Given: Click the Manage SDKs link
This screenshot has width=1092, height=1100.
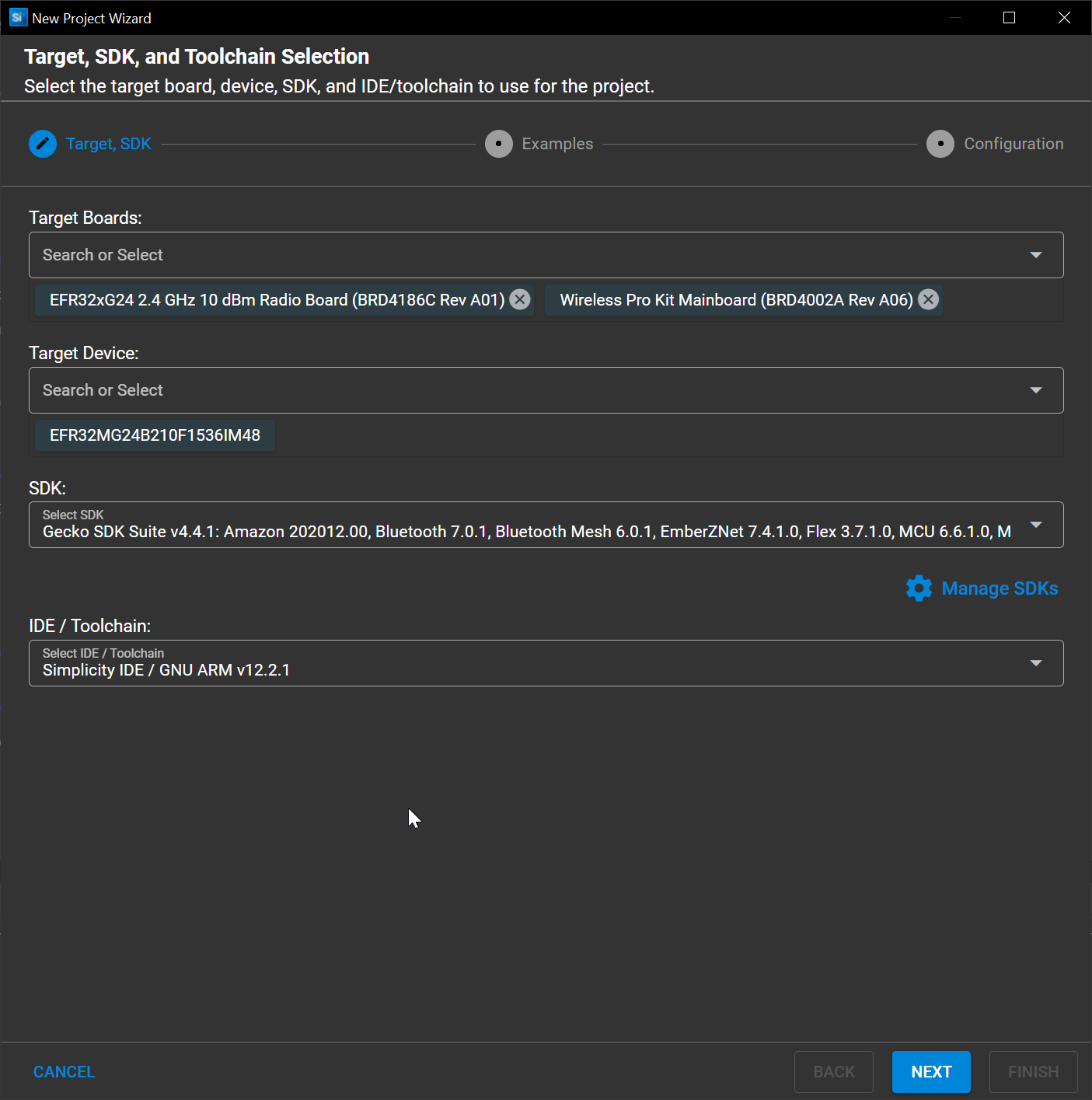Looking at the screenshot, I should pyautogui.click(x=1000, y=588).
